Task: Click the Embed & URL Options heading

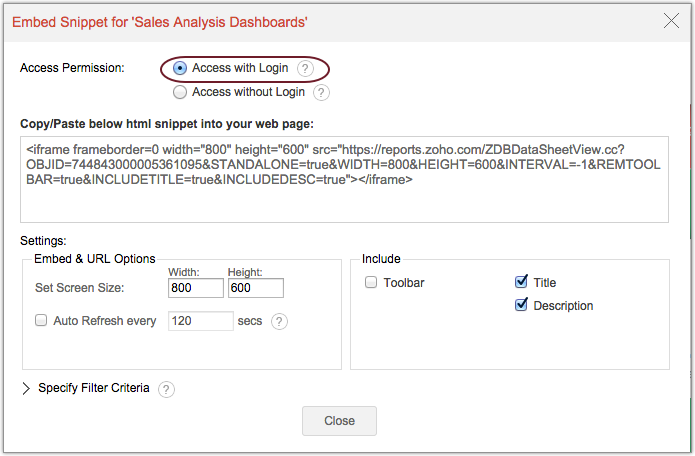Action: pyautogui.click(x=94, y=259)
